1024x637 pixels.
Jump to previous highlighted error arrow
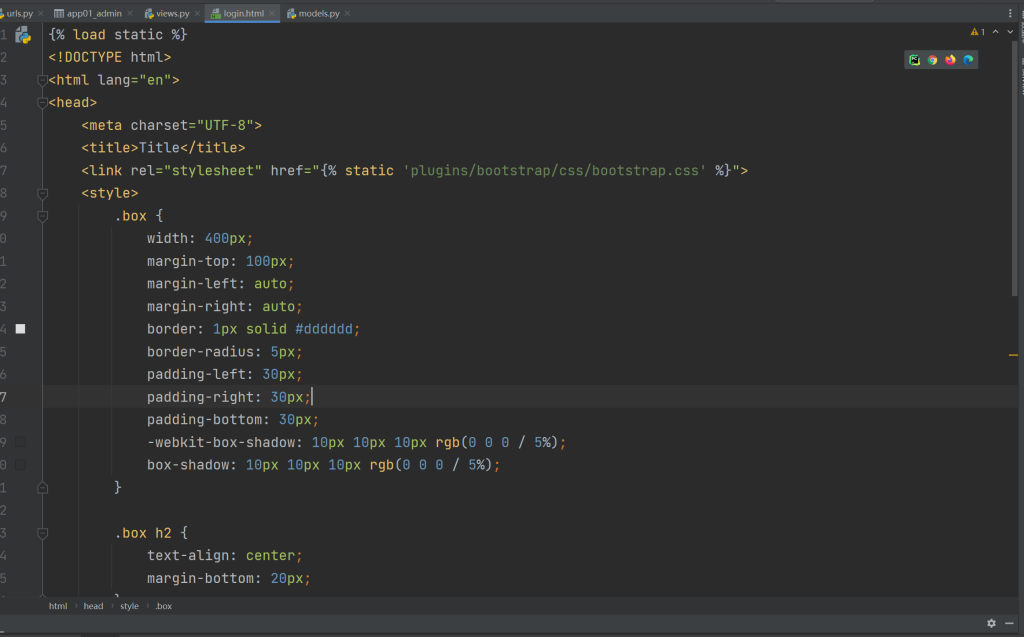pos(995,32)
